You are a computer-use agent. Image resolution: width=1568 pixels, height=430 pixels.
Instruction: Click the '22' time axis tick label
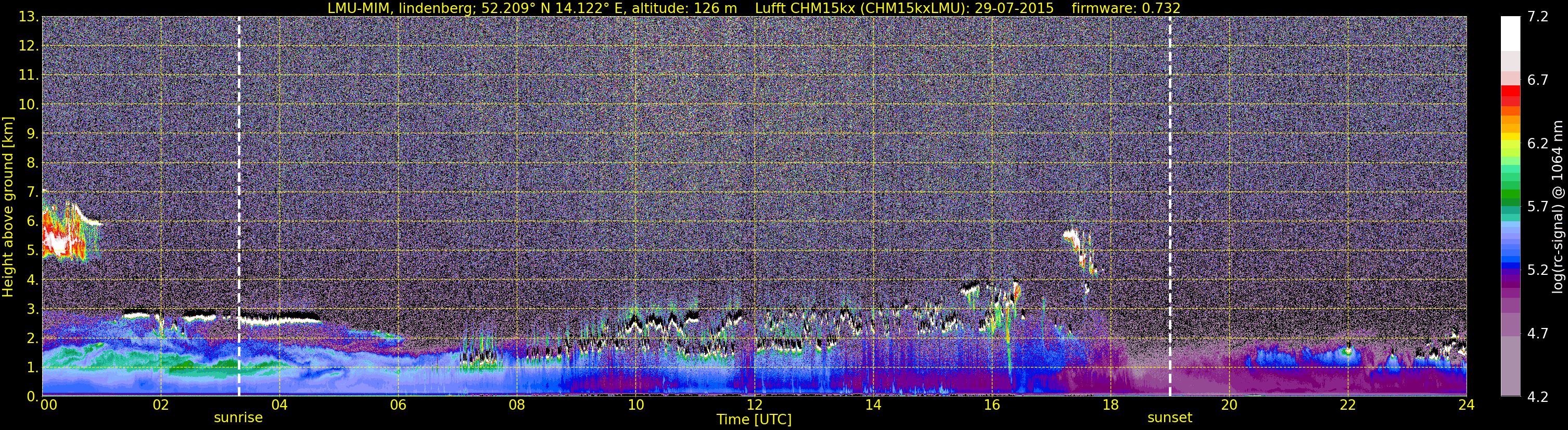(1348, 406)
